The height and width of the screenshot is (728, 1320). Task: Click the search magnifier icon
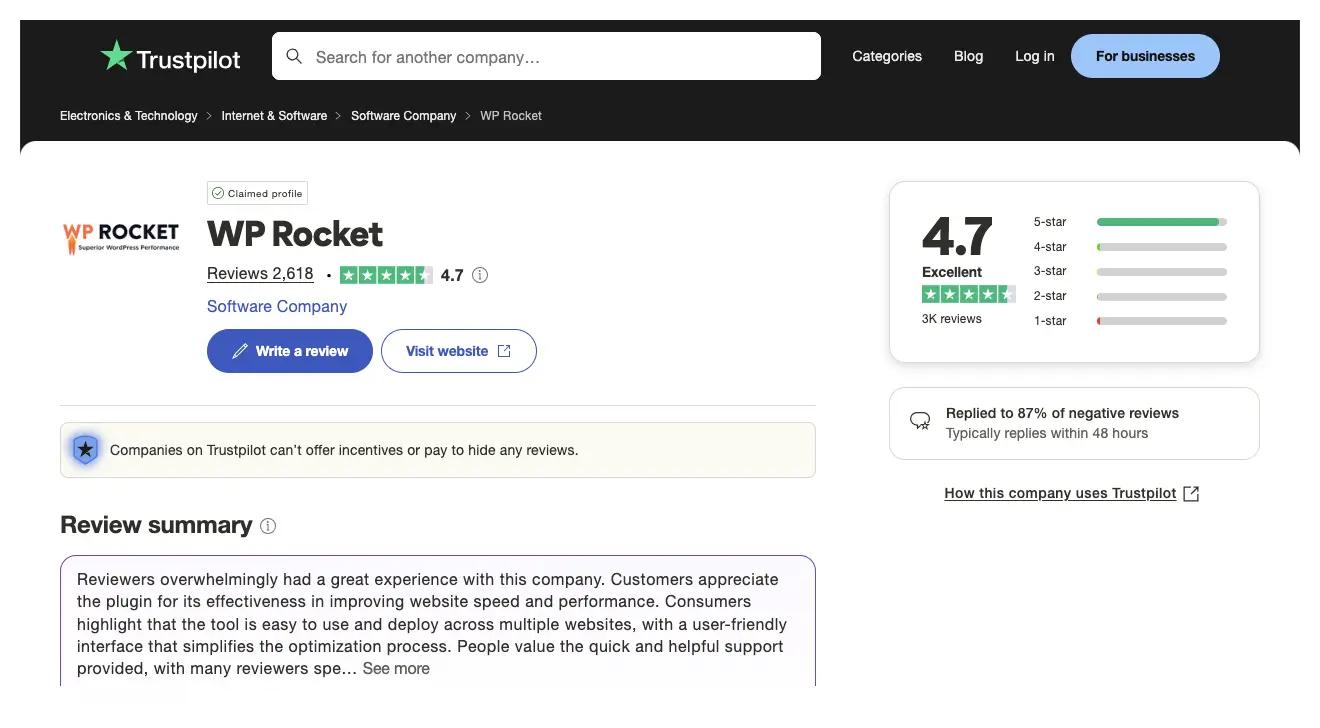click(294, 56)
